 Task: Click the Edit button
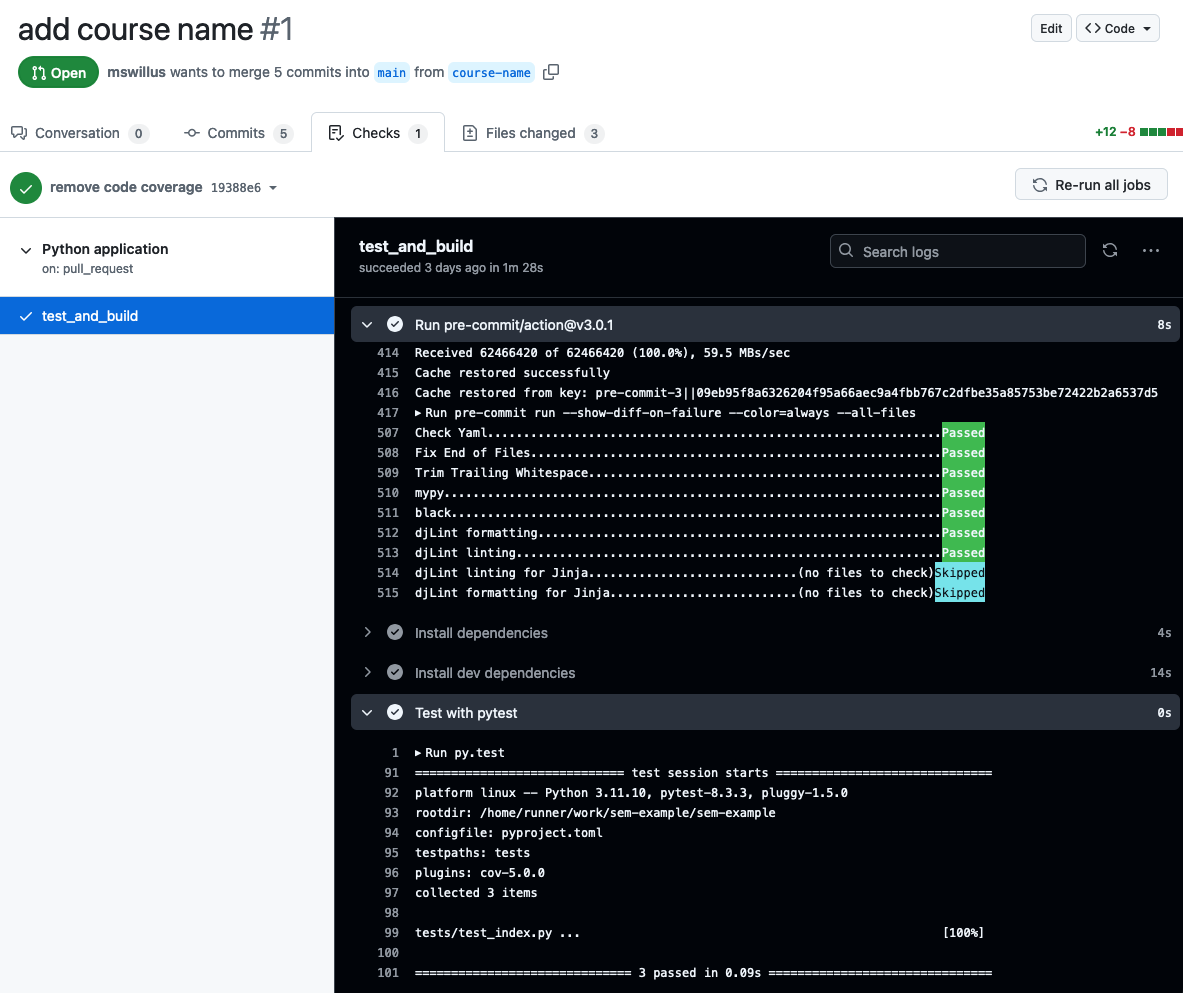tap(1051, 28)
